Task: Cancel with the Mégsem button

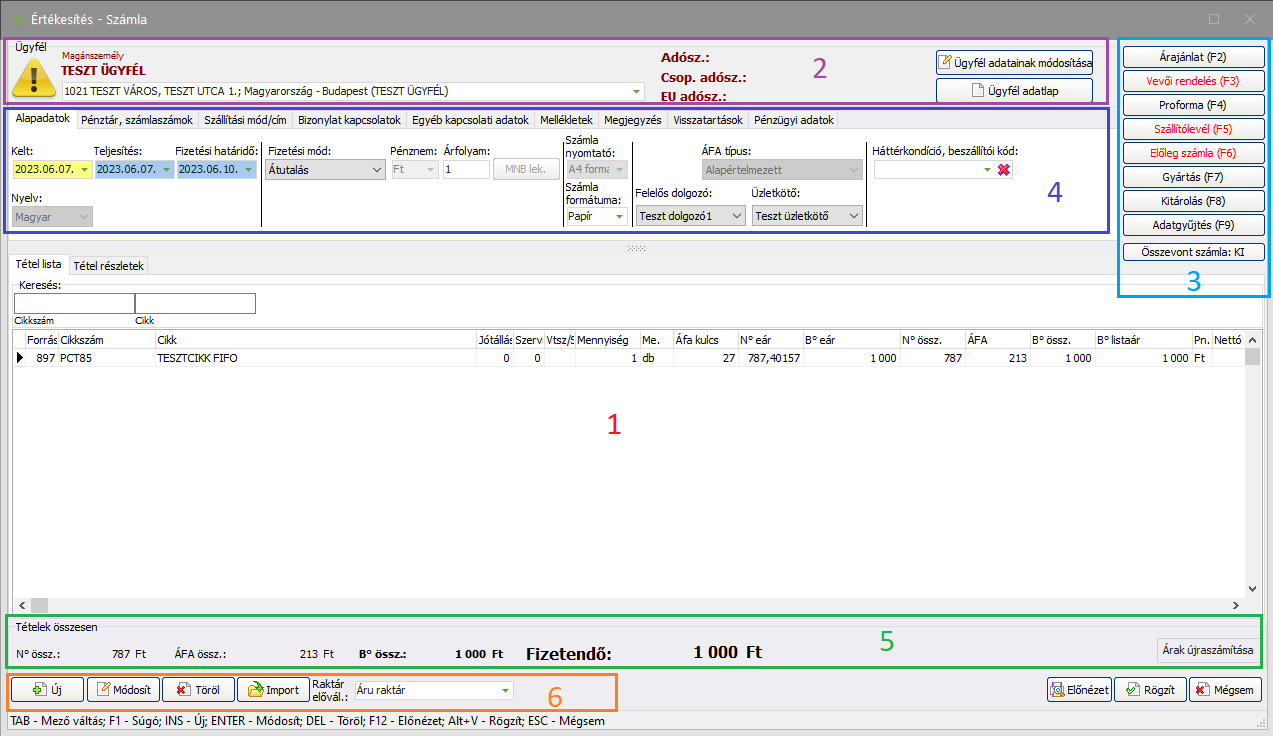Action: [x=1225, y=689]
